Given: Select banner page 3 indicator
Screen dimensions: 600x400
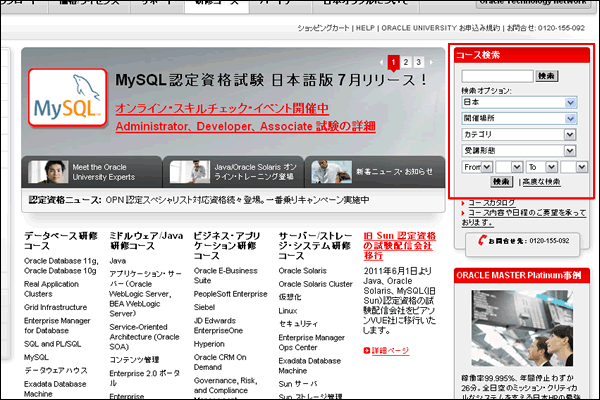Looking at the screenshot, I should click(419, 62).
